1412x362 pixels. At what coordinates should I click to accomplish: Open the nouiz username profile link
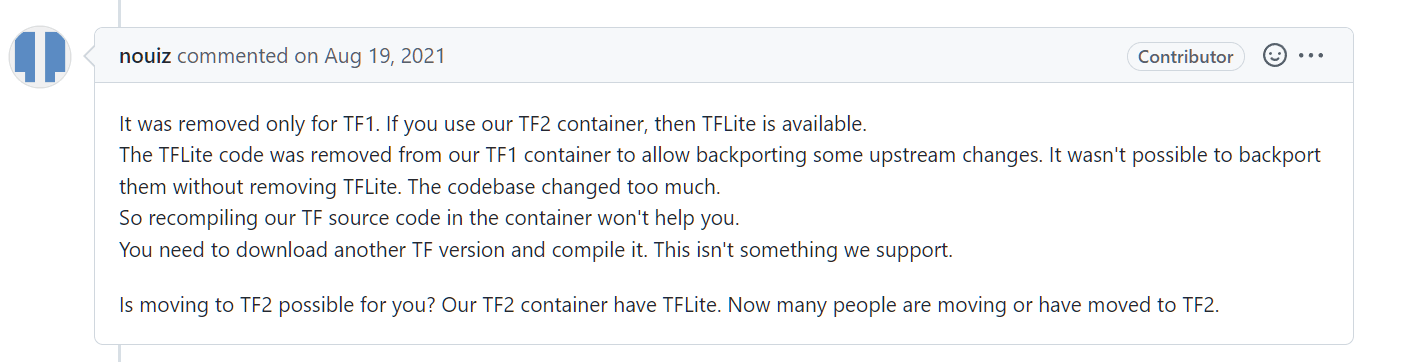(145, 57)
